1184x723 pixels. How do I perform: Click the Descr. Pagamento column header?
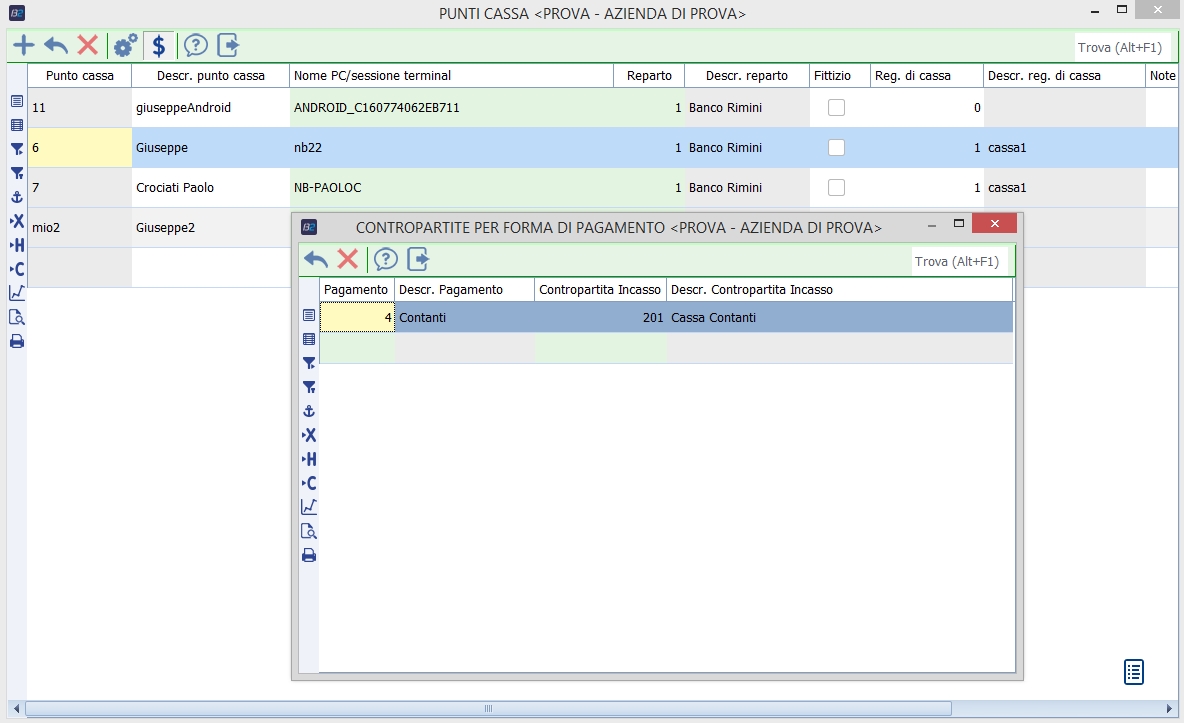[x=464, y=290]
